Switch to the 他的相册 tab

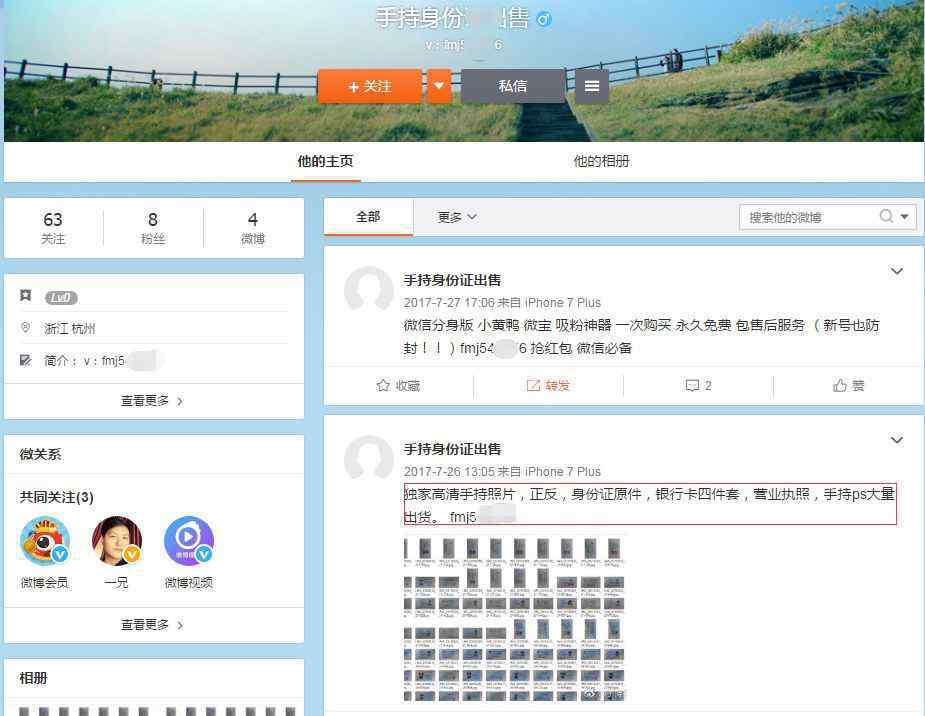(601, 161)
